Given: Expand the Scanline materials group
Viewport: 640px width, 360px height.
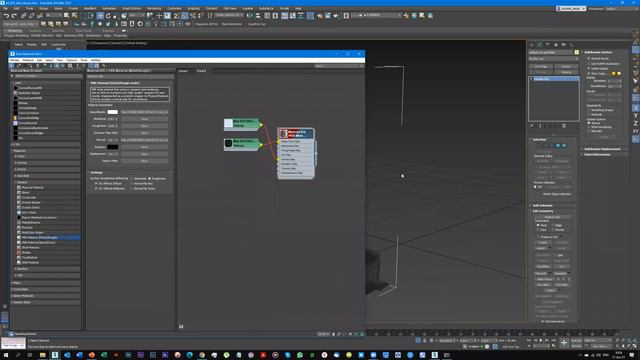Looking at the screenshot, I should coord(46,269).
